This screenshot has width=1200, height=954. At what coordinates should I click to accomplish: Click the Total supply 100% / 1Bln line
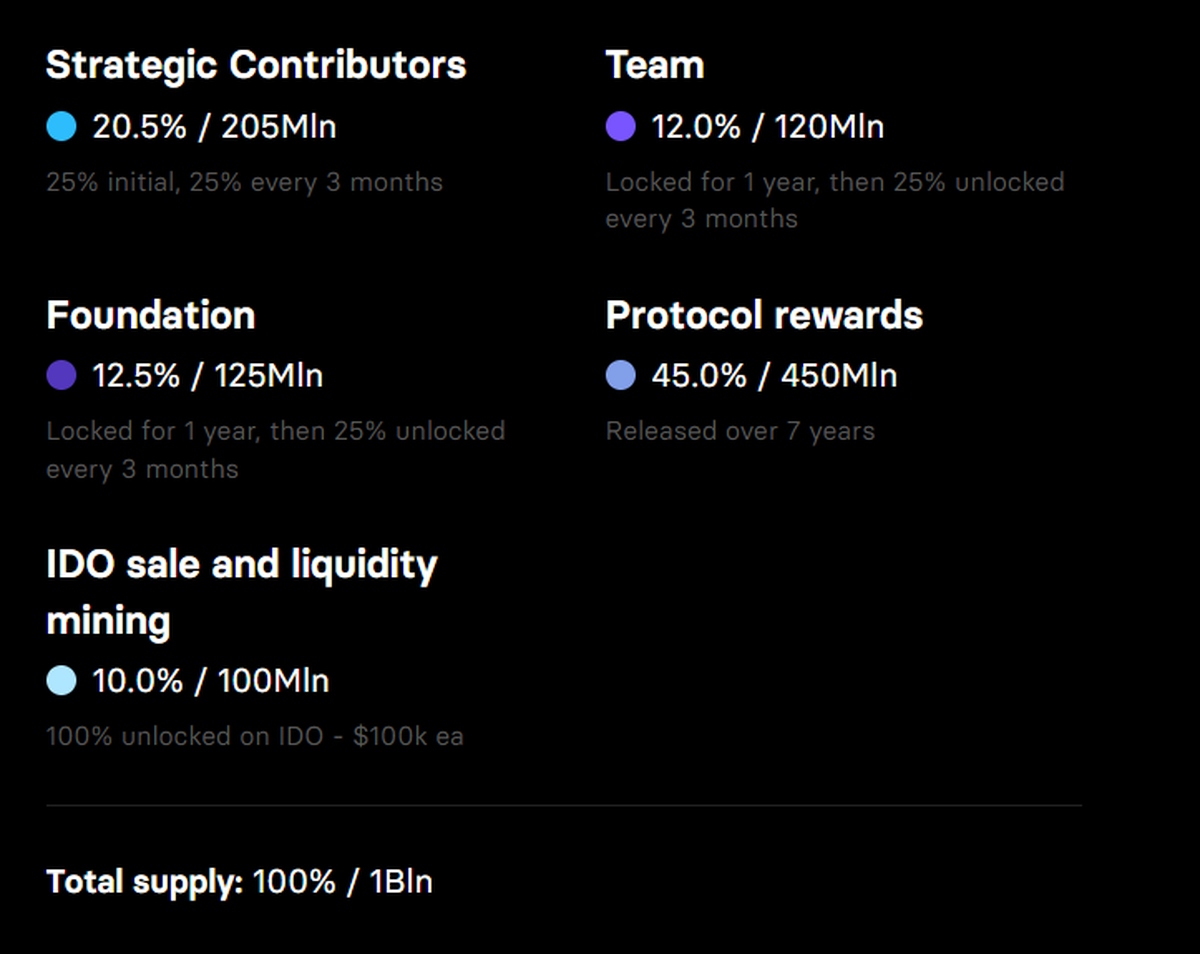pyautogui.click(x=239, y=882)
